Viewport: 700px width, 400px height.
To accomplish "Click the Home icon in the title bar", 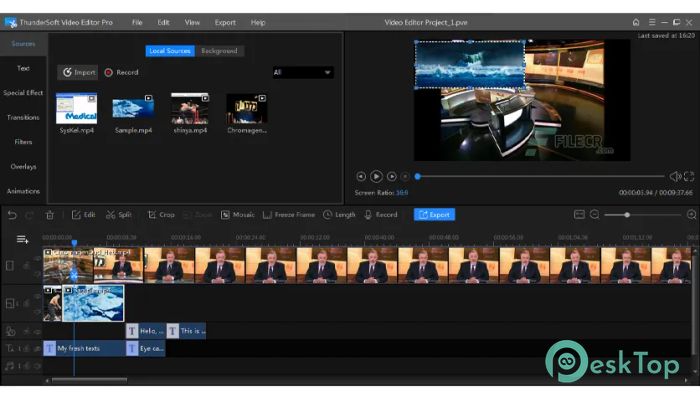I will (x=636, y=22).
